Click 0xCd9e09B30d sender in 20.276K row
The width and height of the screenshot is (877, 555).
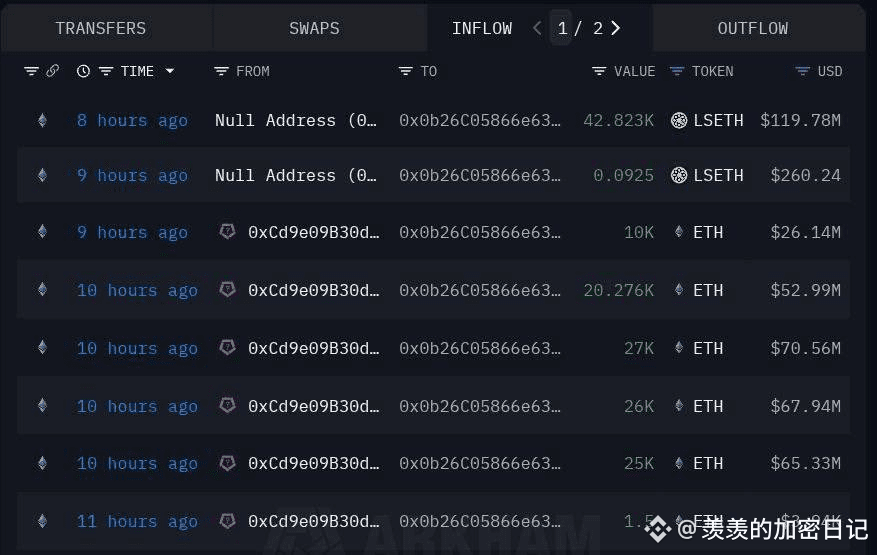click(314, 290)
